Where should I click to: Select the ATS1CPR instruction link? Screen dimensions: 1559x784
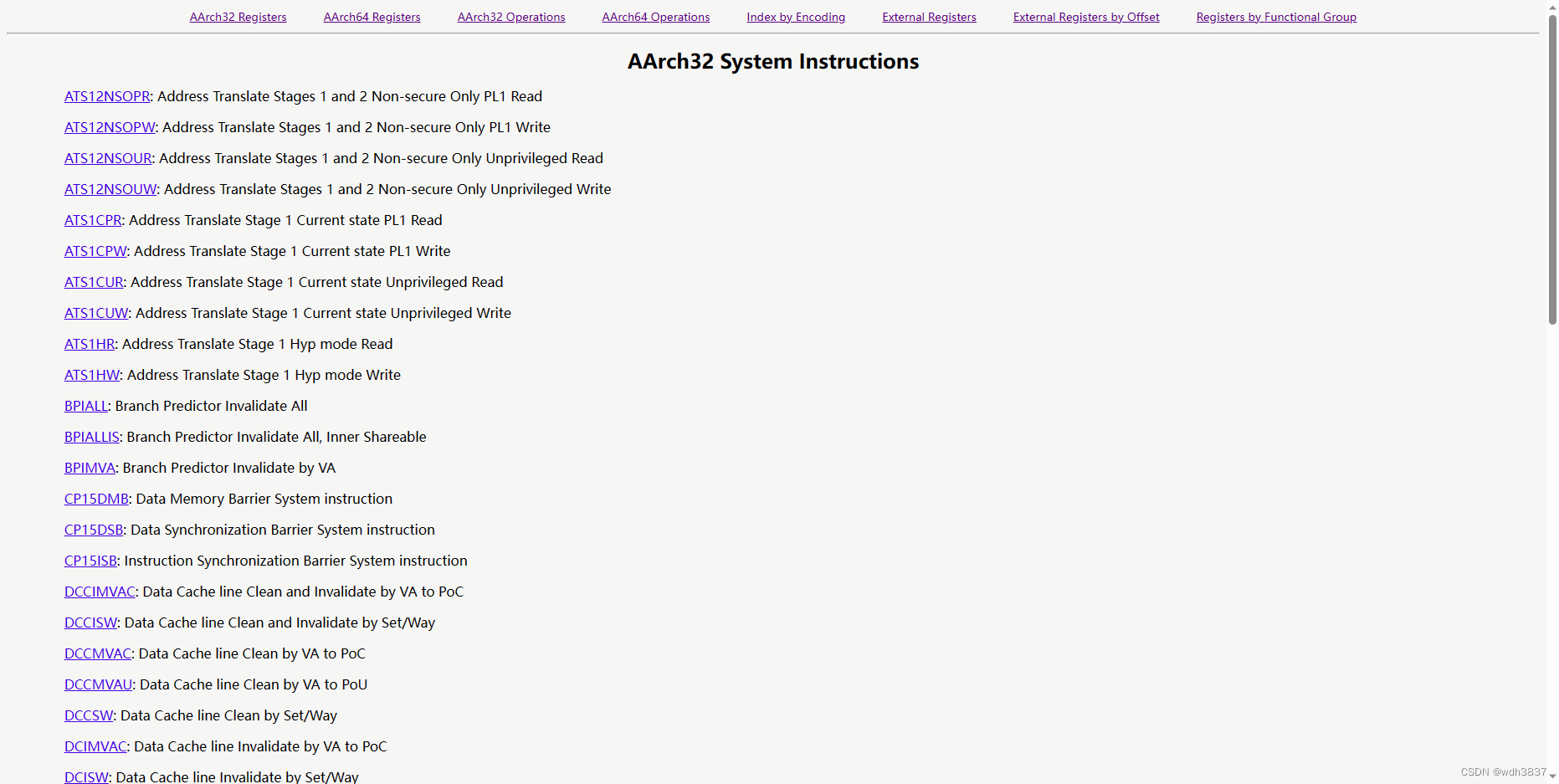coord(93,220)
